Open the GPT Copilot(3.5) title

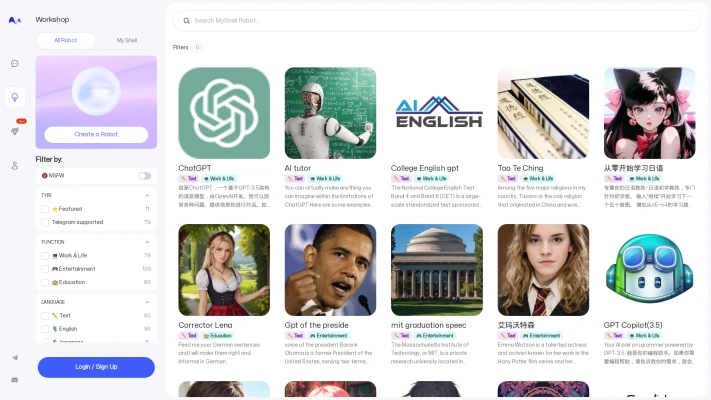point(633,325)
